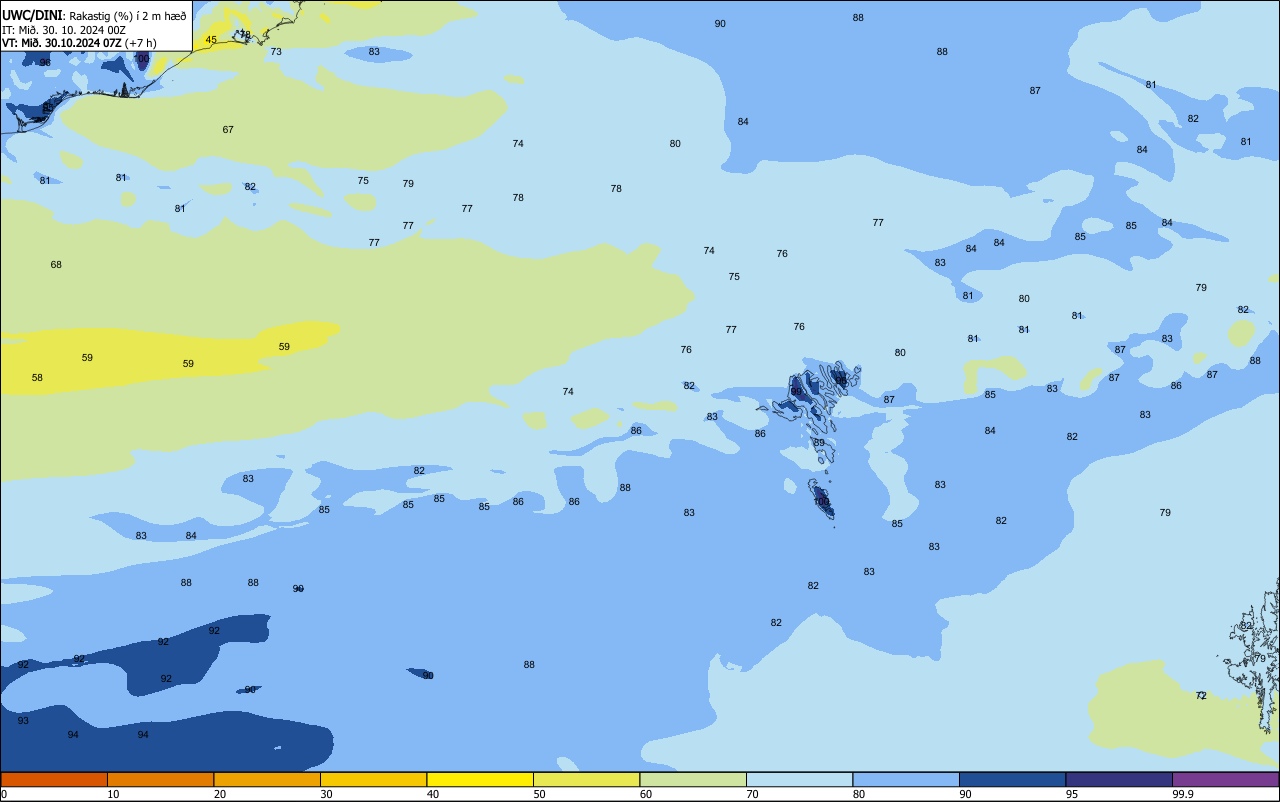The image size is (1280, 802).
Task: Click the humidity value 73 on the map
Action: [x=276, y=52]
